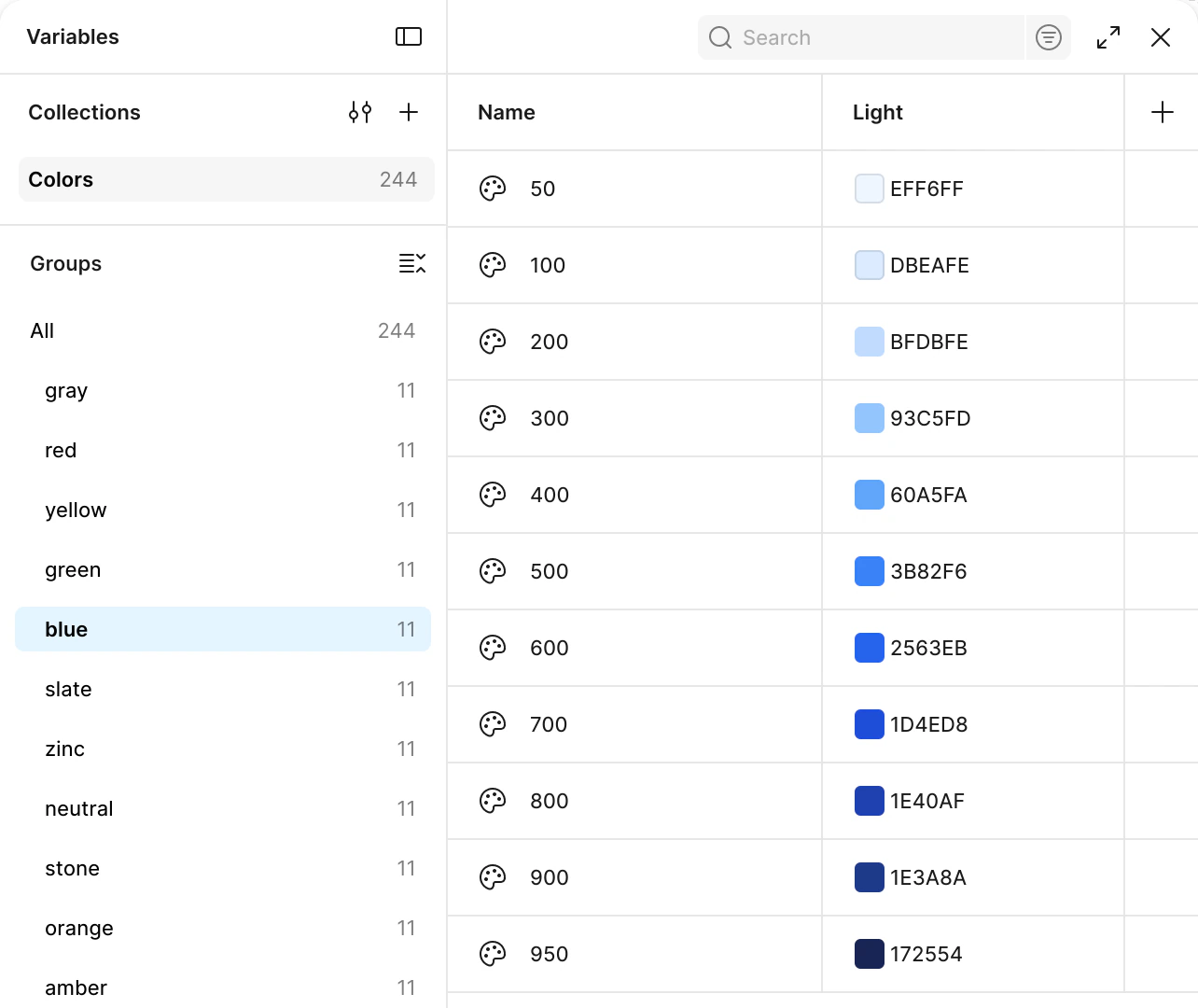Open the 1E3A8A color swatch
The width and height of the screenshot is (1198, 1008).
click(x=870, y=877)
